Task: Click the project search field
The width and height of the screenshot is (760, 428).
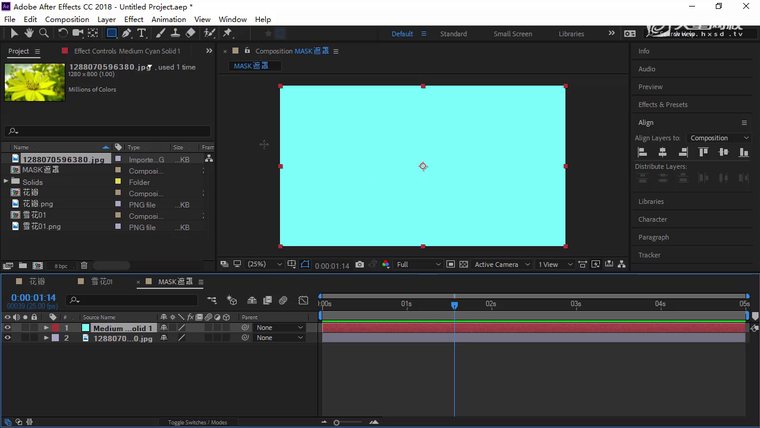Action: tap(108, 131)
